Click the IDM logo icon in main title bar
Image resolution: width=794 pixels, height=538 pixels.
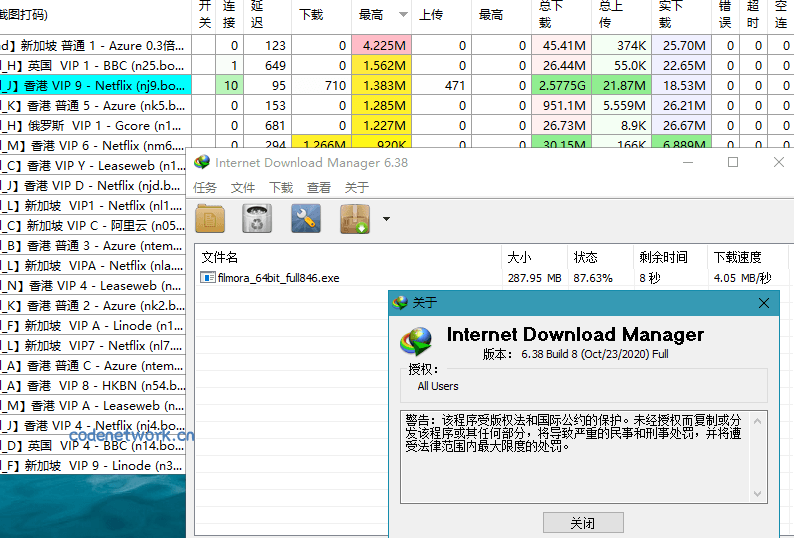(x=202, y=162)
